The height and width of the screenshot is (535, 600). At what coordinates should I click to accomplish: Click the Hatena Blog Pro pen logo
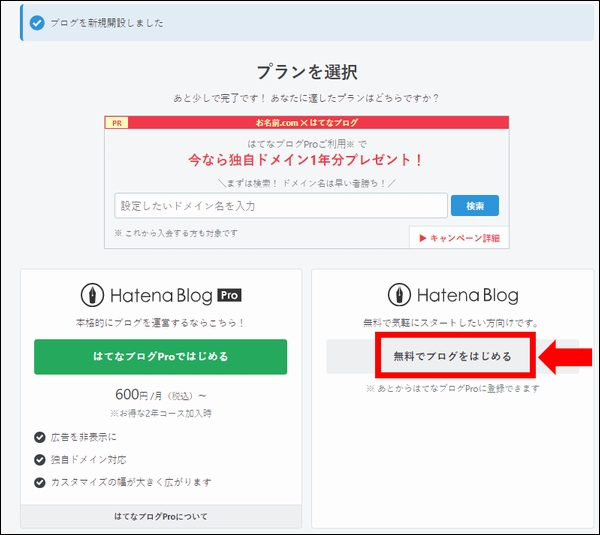coord(92,295)
